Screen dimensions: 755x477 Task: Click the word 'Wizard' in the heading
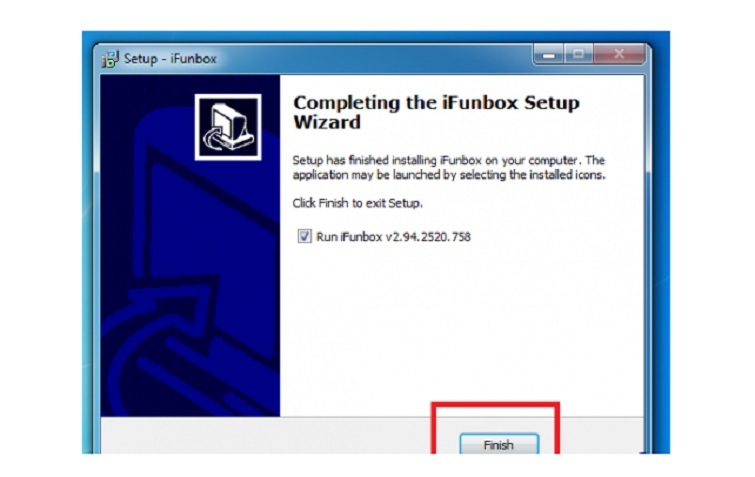(327, 122)
